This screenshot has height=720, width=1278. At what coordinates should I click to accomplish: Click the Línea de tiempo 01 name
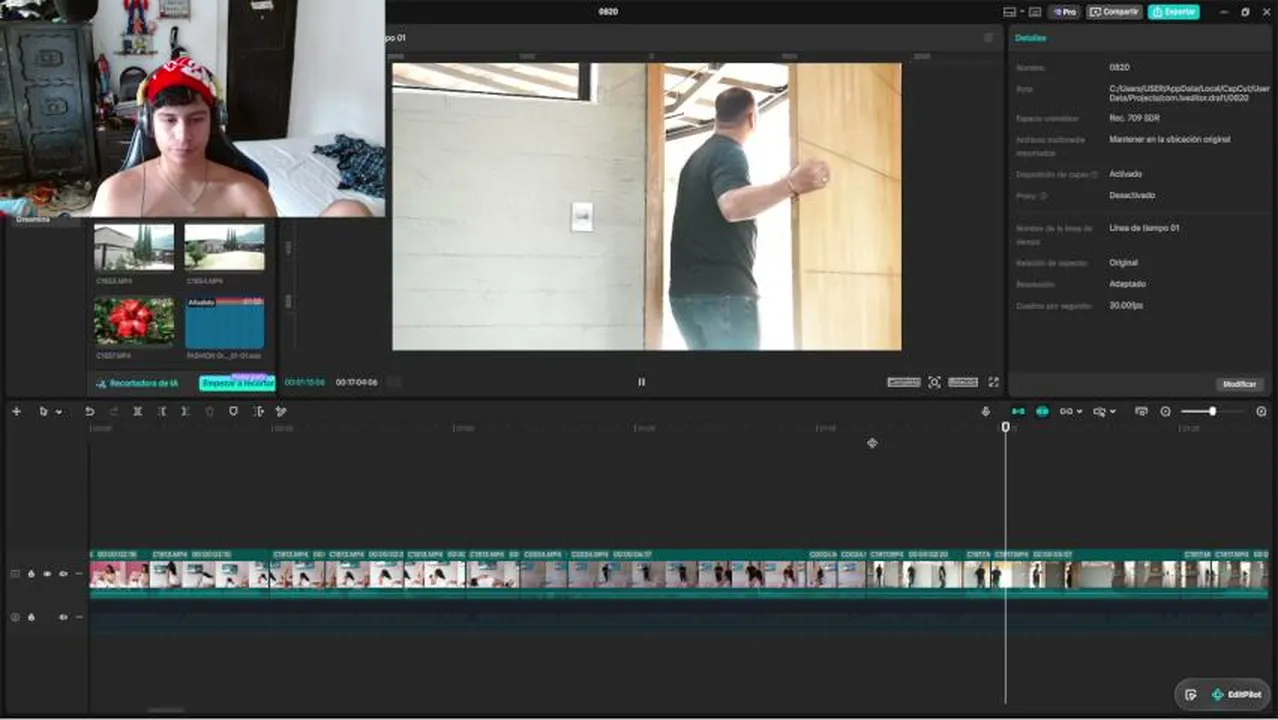point(1144,228)
